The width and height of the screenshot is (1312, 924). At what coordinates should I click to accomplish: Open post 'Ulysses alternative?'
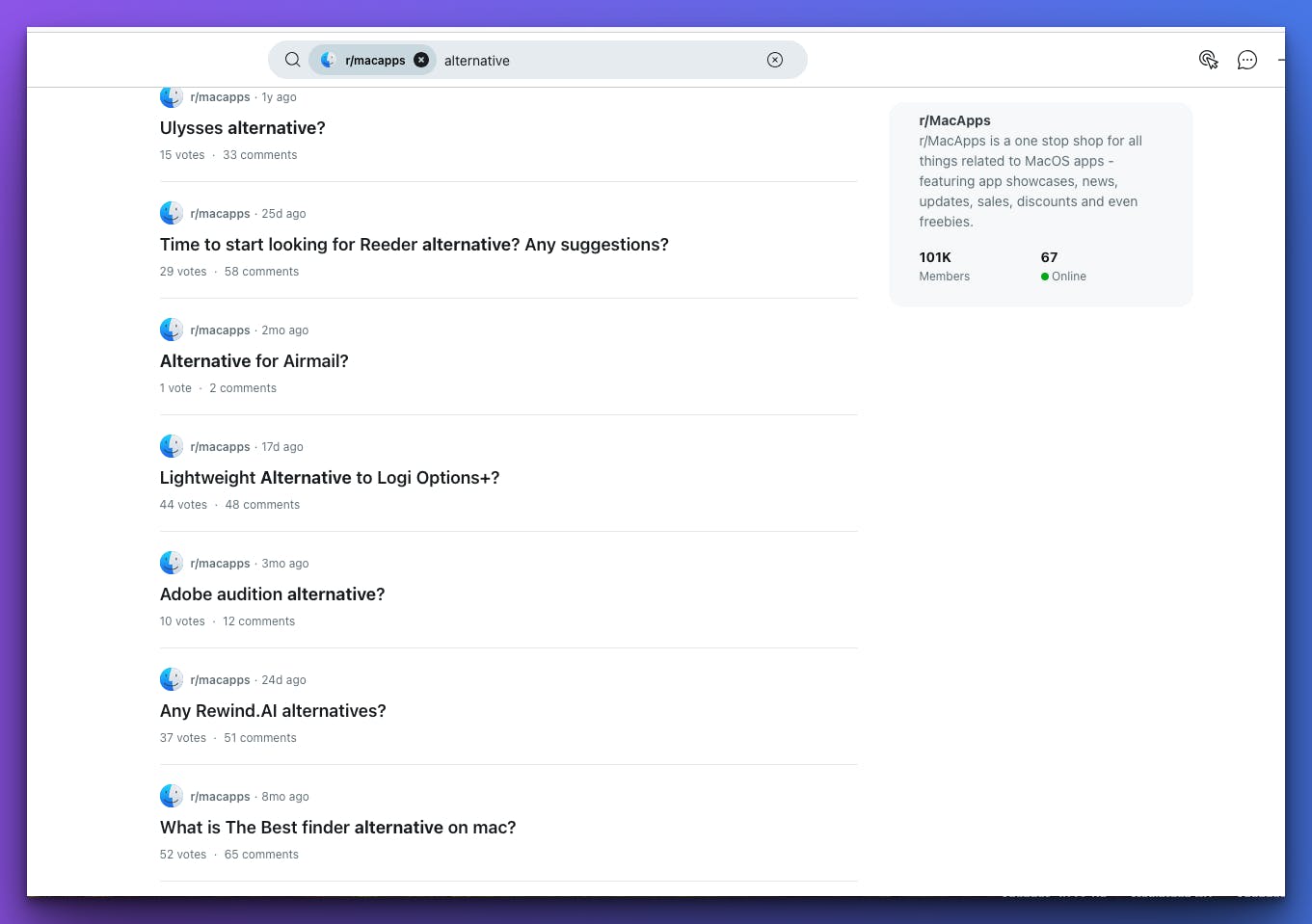(243, 128)
